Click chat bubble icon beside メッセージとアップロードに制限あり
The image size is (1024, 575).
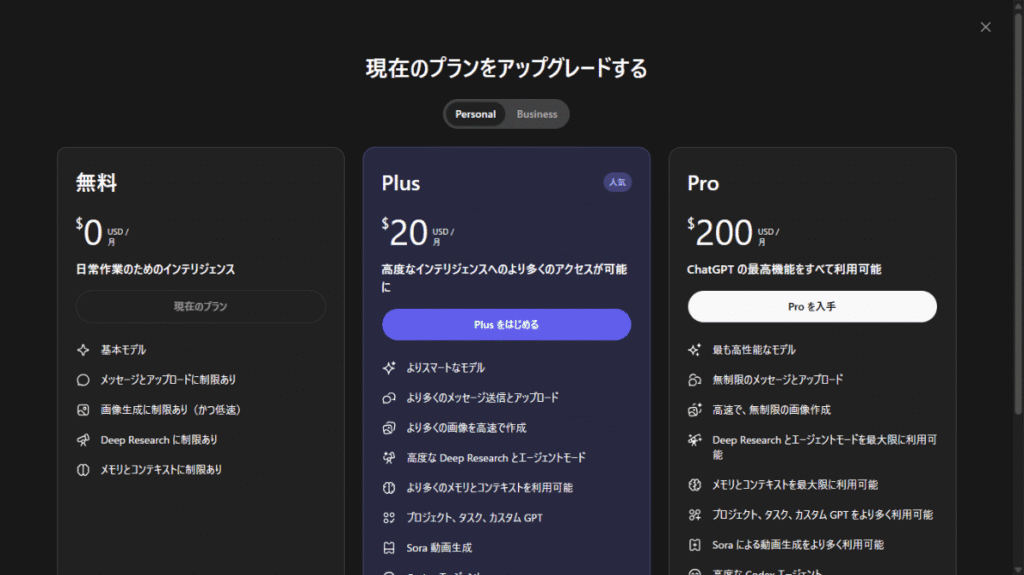[x=83, y=380]
